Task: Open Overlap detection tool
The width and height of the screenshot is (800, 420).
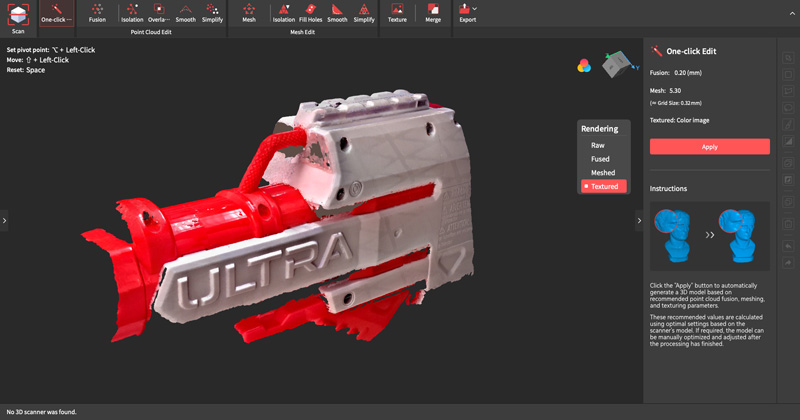Action: click(x=159, y=14)
